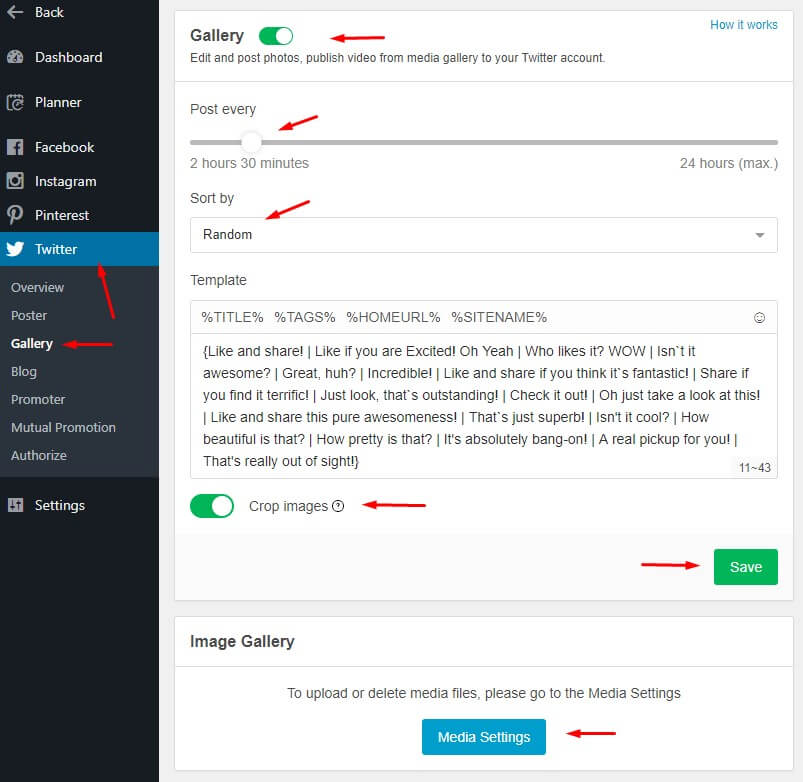Open the Overview submenu item

tap(37, 287)
